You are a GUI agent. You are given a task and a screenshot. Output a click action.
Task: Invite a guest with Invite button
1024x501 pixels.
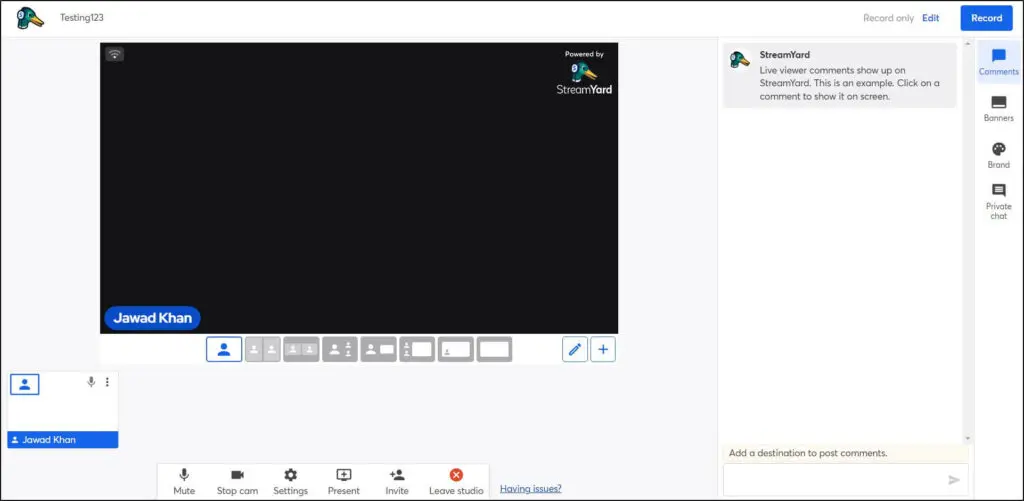(x=397, y=482)
